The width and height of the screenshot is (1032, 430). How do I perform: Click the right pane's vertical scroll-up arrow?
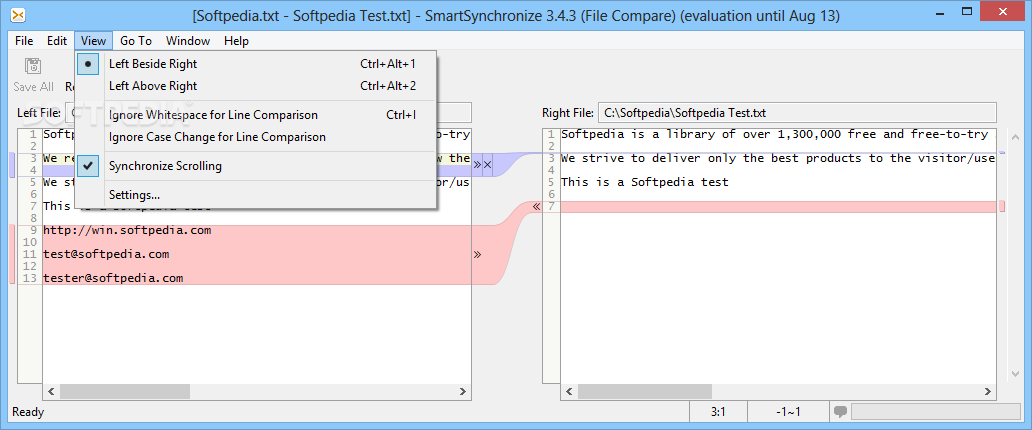tap(1014, 136)
